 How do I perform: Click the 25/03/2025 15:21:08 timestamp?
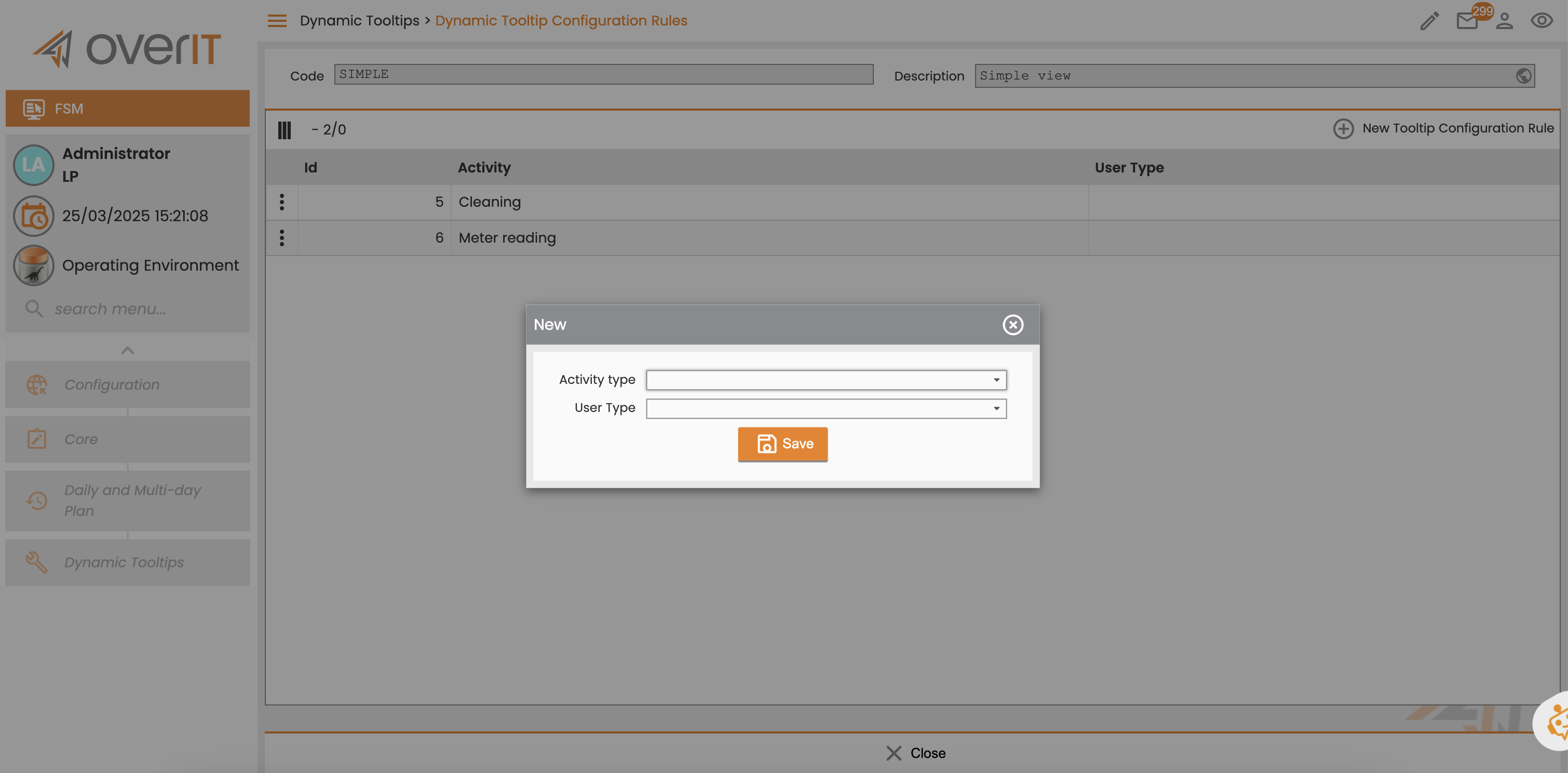pyautogui.click(x=135, y=216)
